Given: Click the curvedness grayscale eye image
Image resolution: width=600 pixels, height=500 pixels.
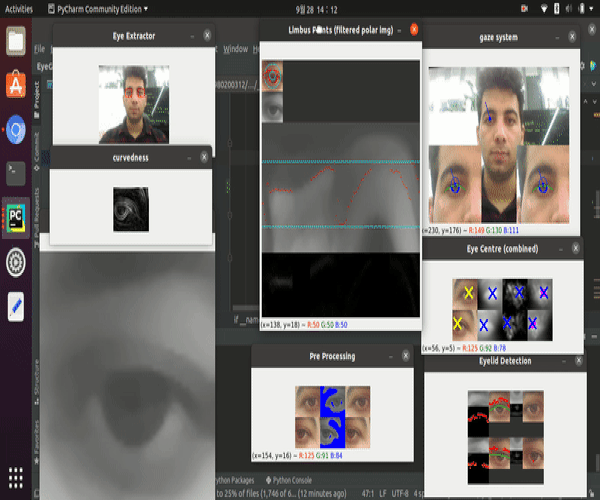Looking at the screenshot, I should 131,209.
